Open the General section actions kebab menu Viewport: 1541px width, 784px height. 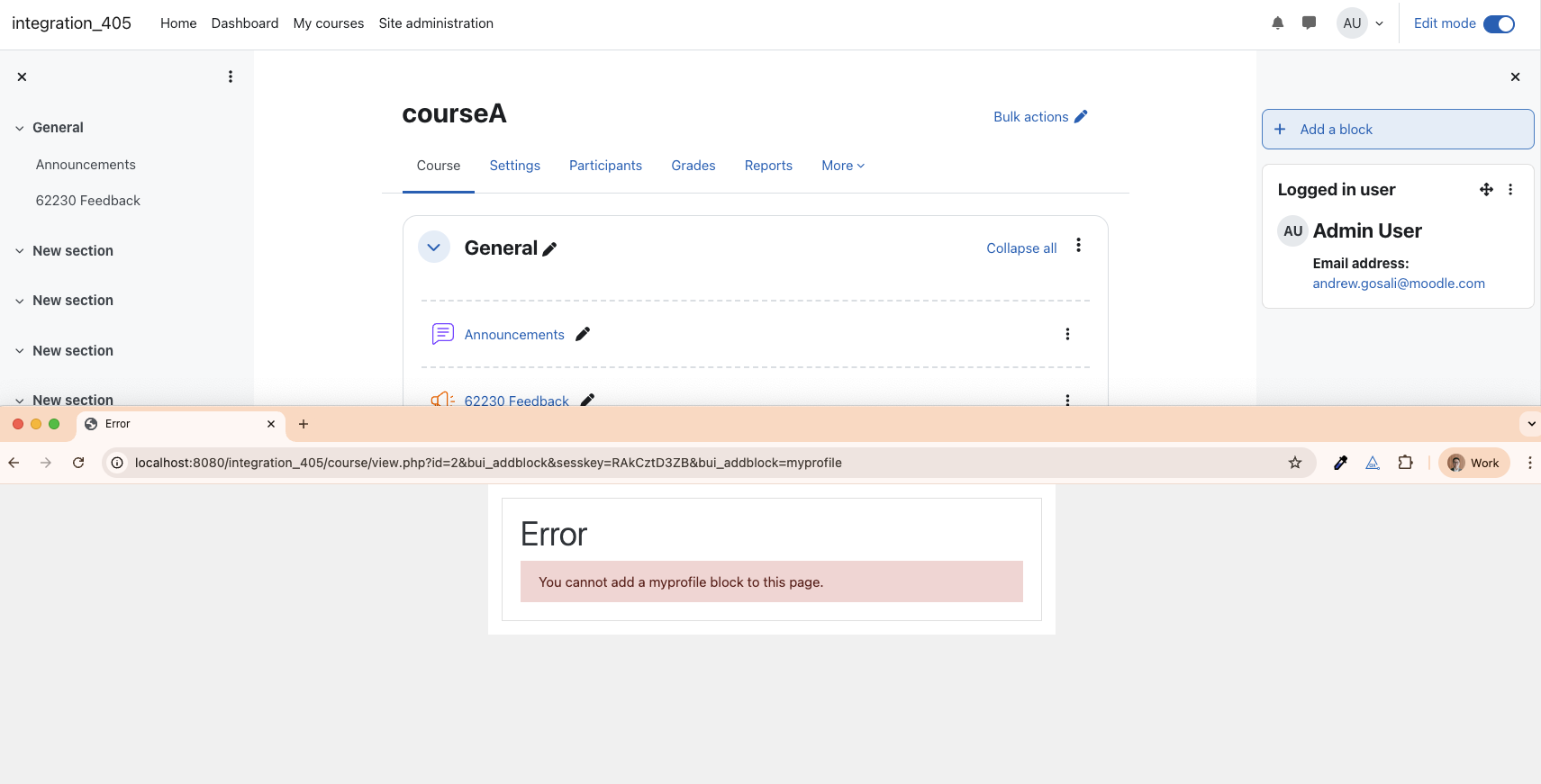pos(1078,246)
